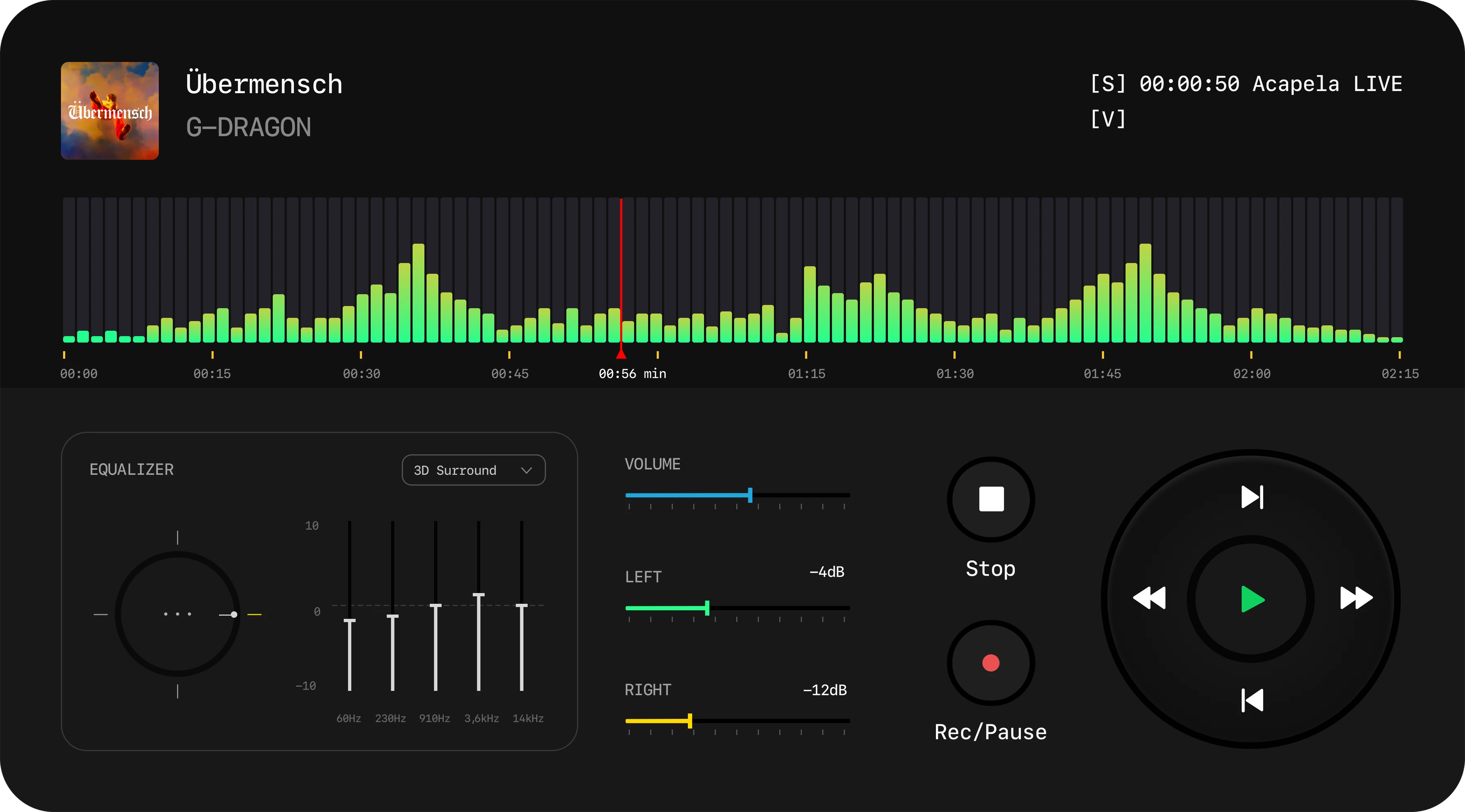Click the 00:30 timeline tick
Image resolution: width=1465 pixels, height=812 pixels.
tap(361, 355)
